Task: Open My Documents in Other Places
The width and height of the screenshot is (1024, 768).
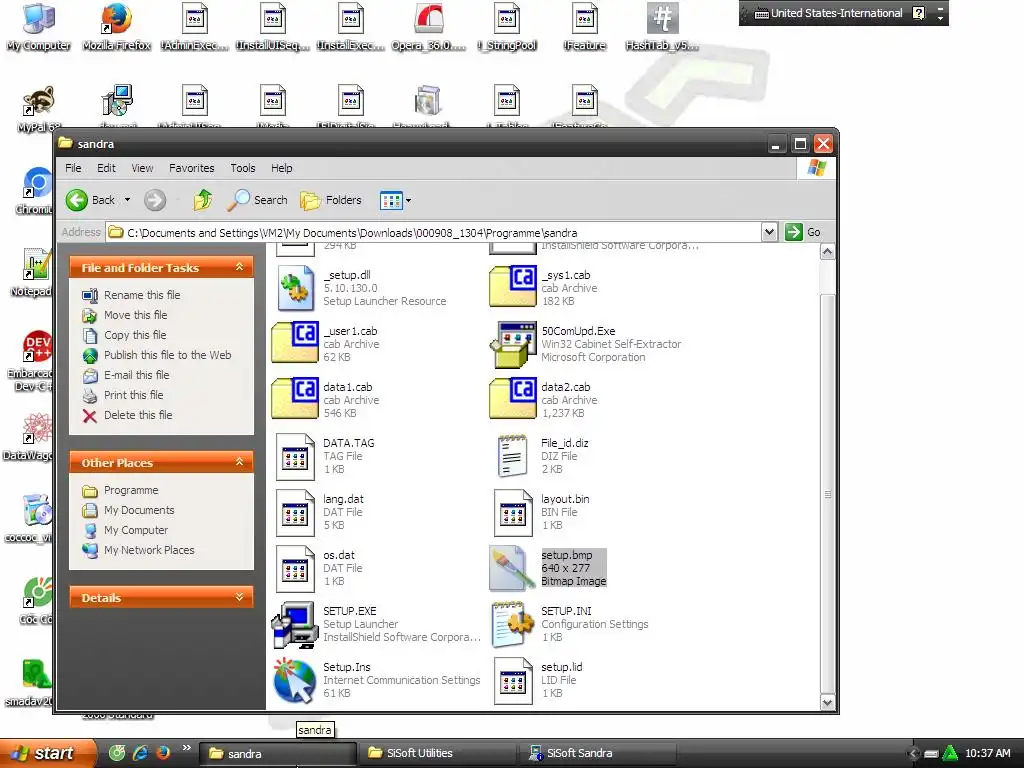Action: pyautogui.click(x=139, y=510)
